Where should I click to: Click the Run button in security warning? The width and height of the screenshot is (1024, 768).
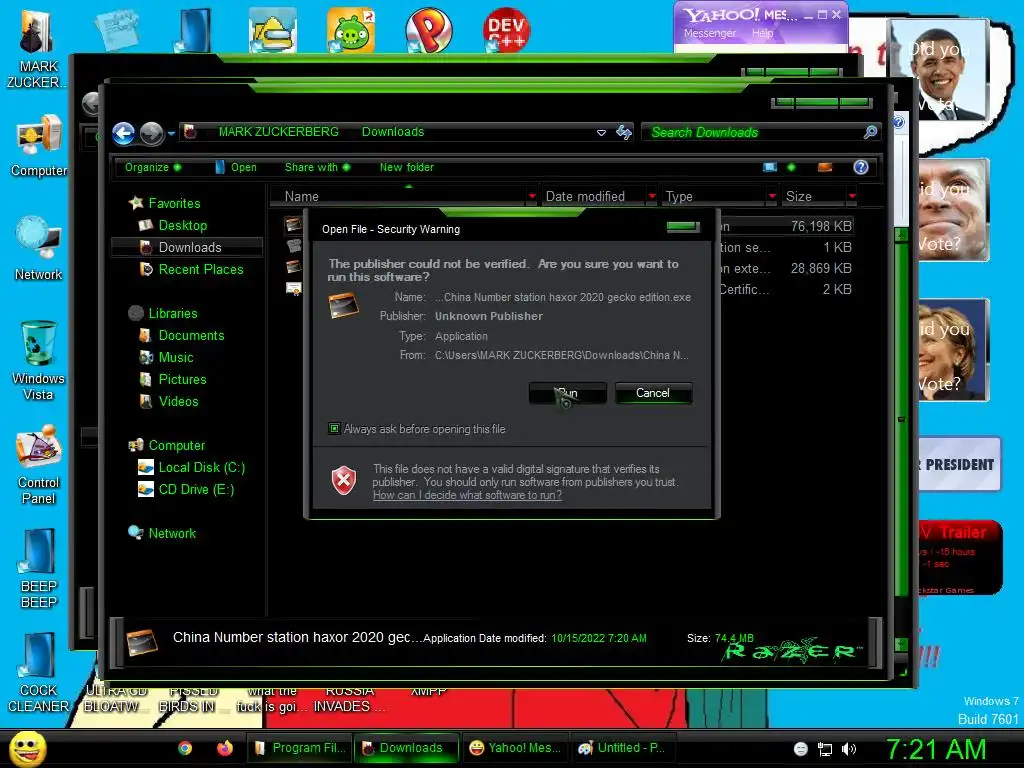[568, 393]
